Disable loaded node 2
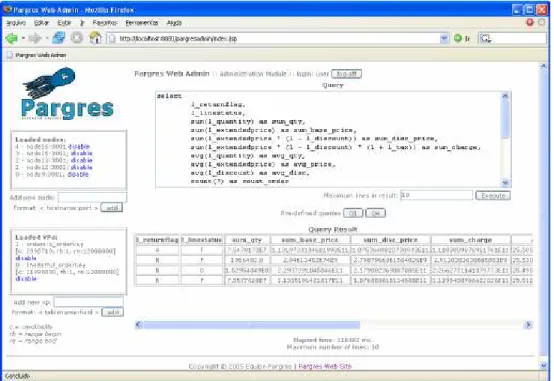 81,160
